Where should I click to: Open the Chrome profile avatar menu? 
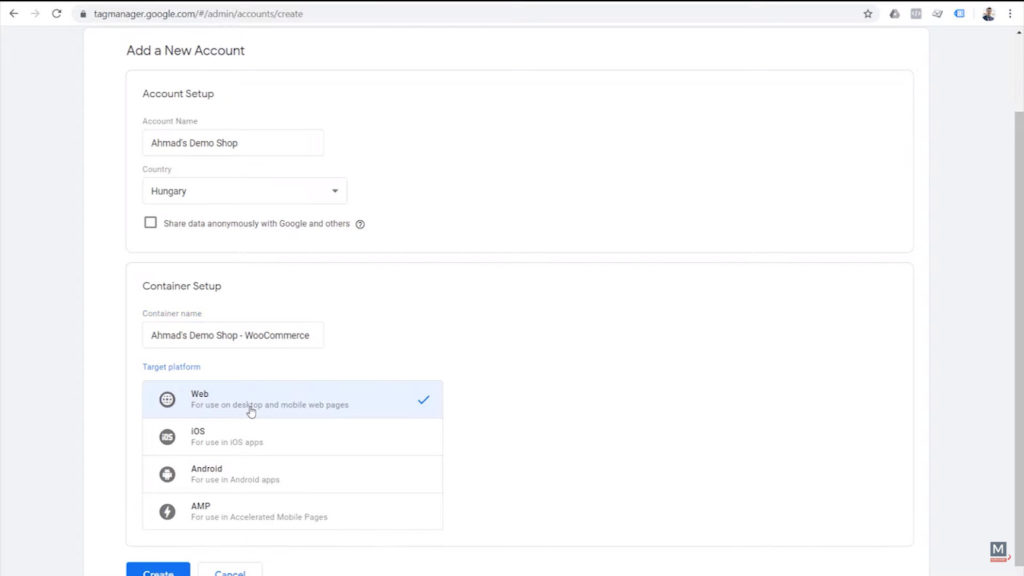coord(988,13)
